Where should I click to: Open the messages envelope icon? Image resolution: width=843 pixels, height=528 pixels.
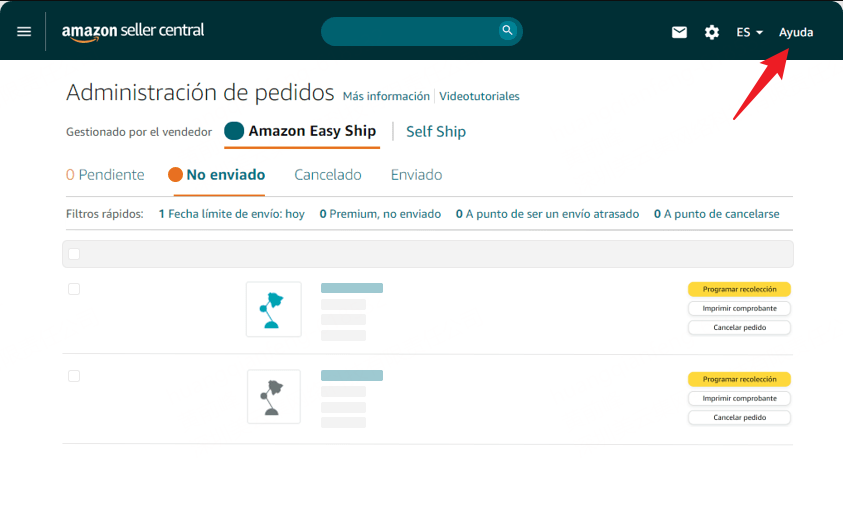pos(679,32)
